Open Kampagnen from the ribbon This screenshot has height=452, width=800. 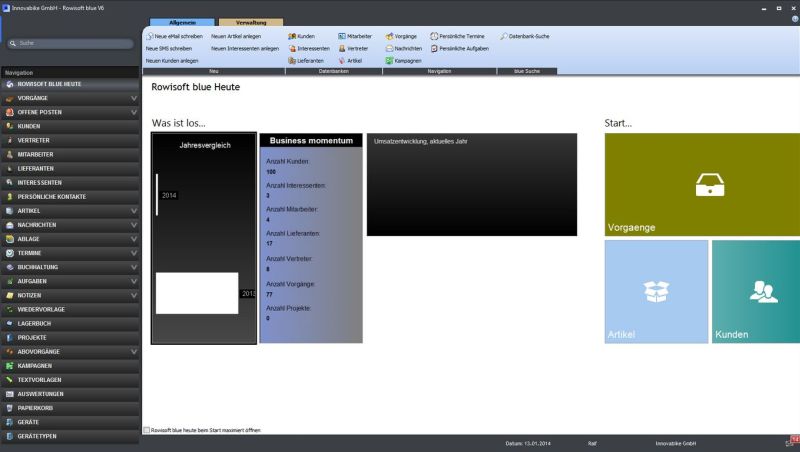(x=403, y=61)
